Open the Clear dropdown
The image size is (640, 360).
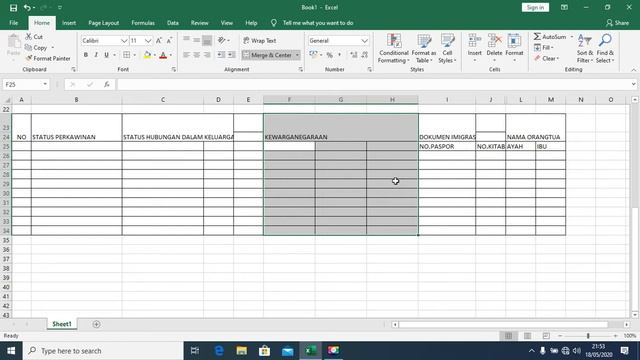[546, 58]
